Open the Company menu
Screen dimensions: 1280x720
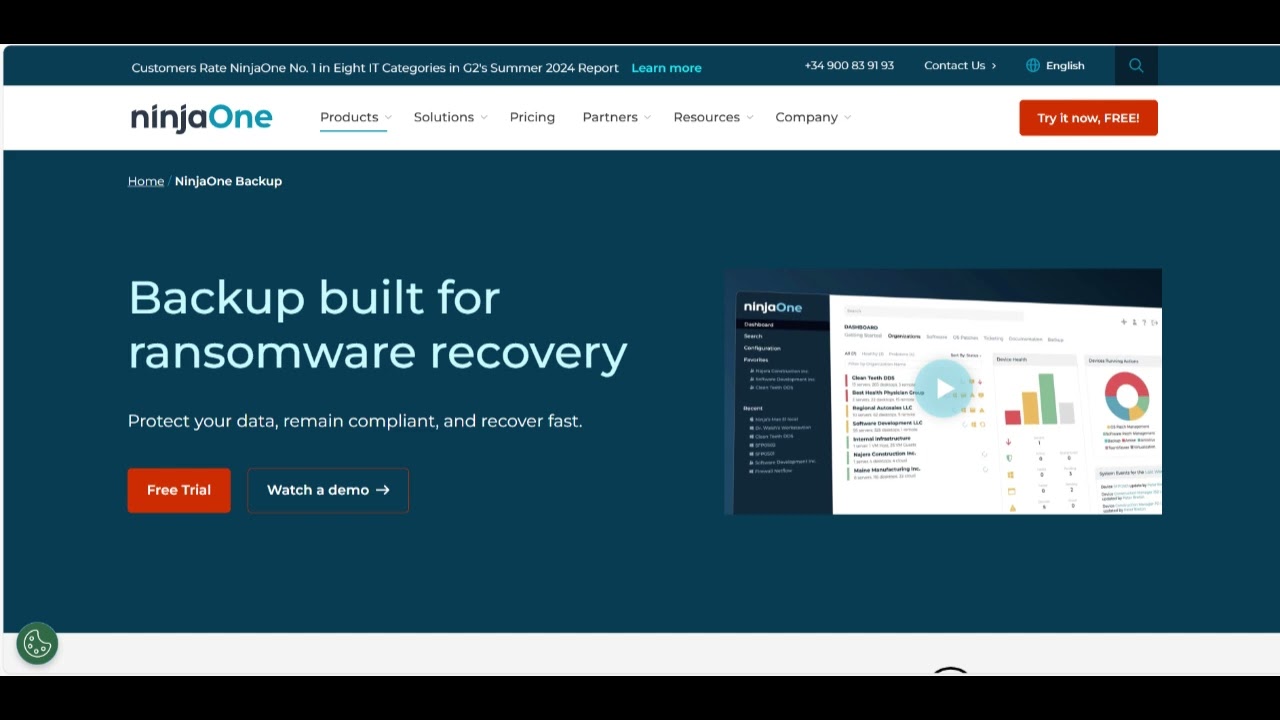[x=806, y=117]
